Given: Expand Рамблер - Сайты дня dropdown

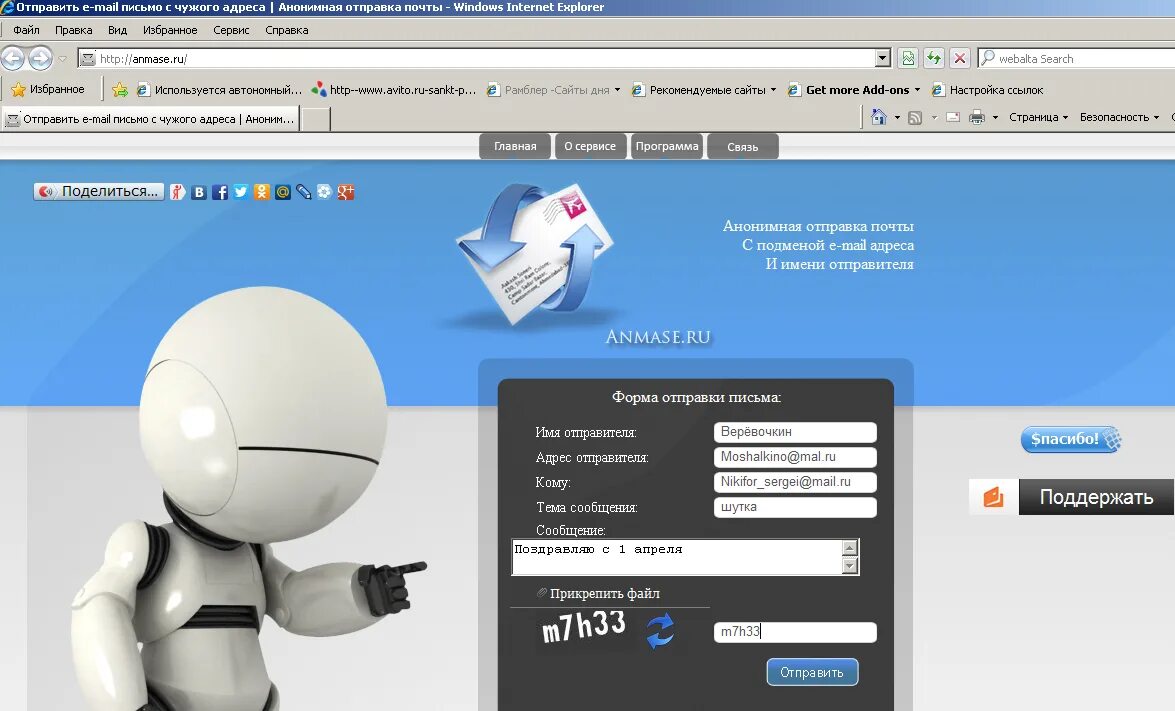Looking at the screenshot, I should [x=617, y=90].
